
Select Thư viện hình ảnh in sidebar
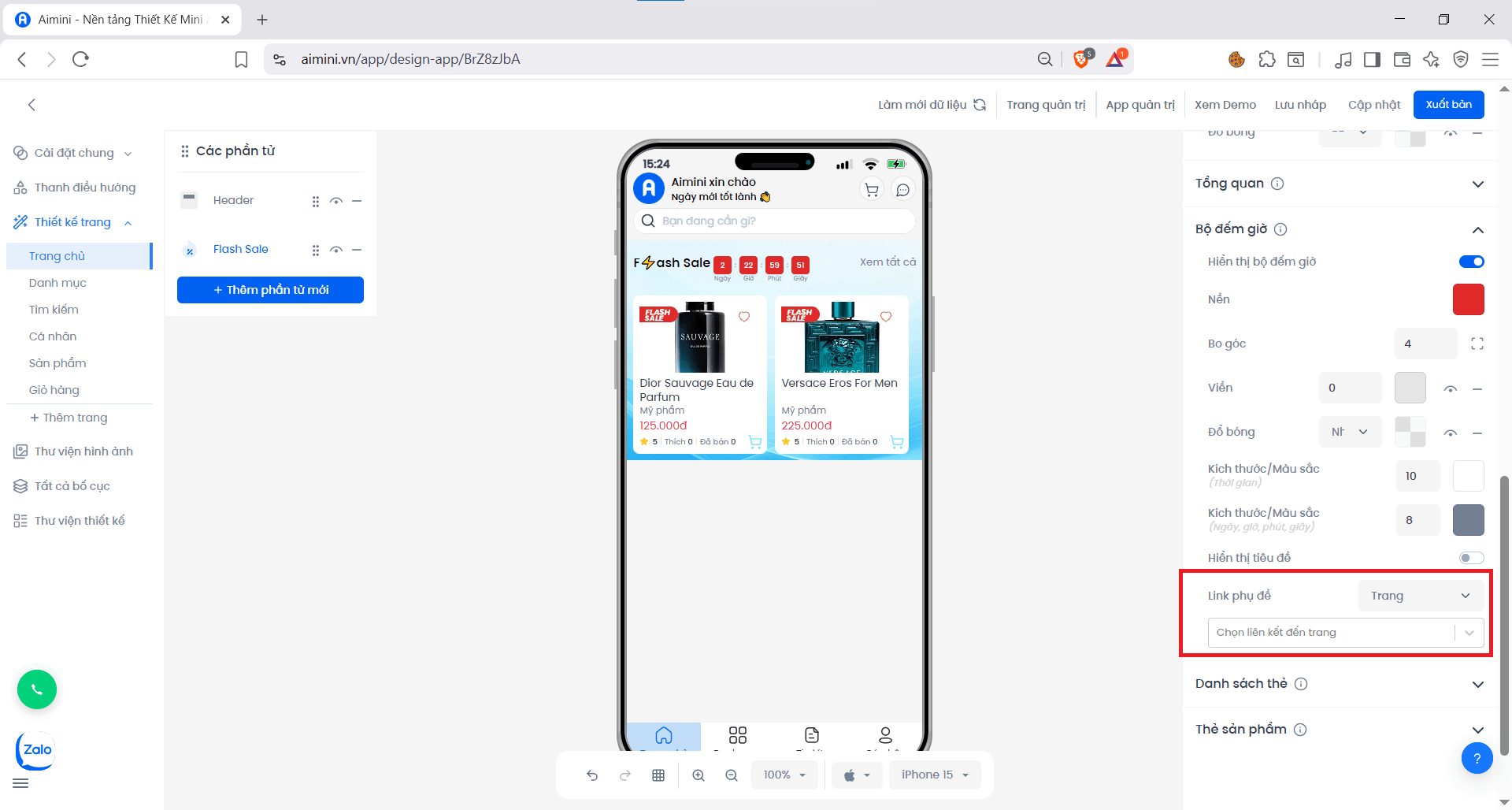(83, 451)
